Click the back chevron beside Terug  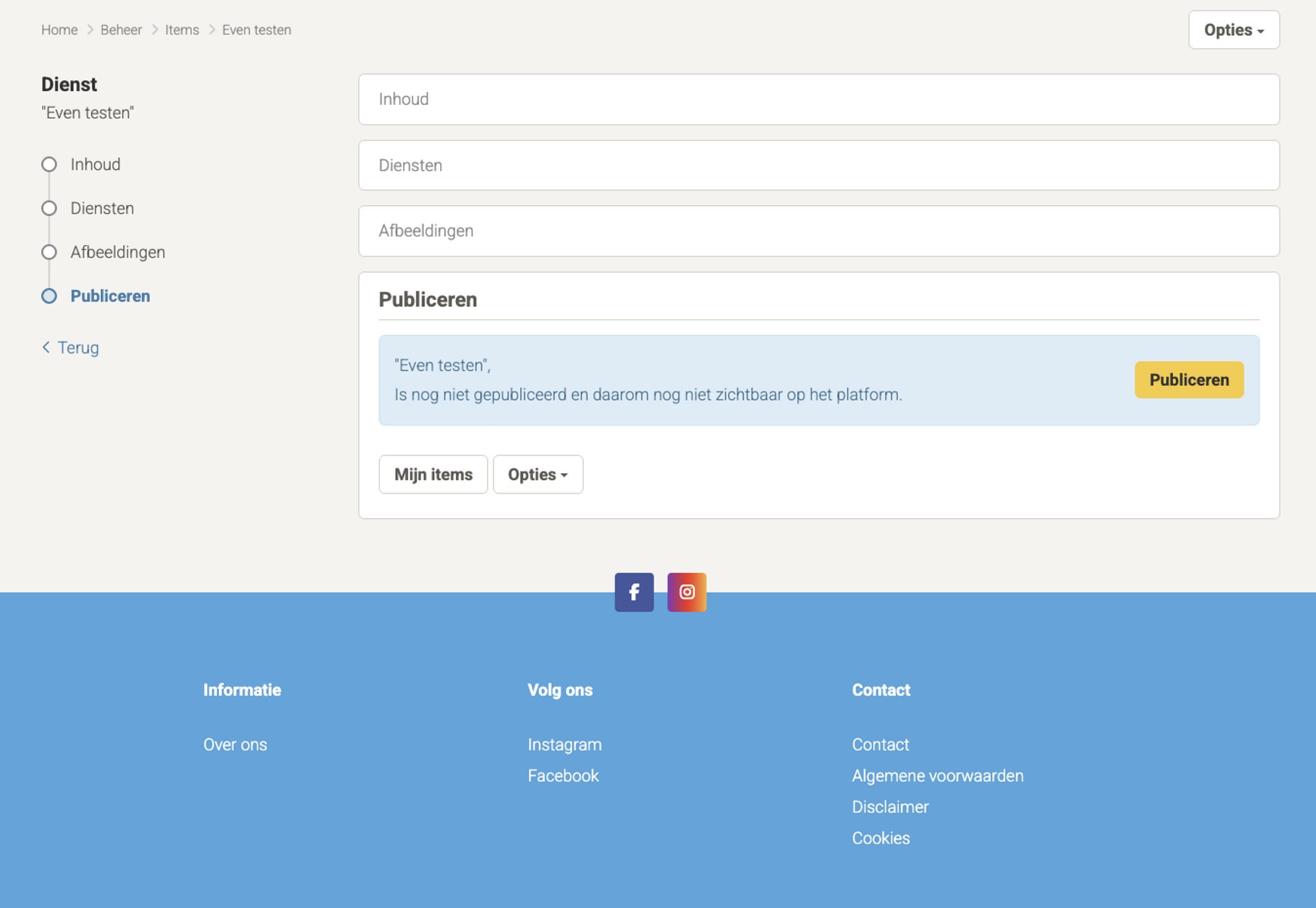pyautogui.click(x=46, y=347)
